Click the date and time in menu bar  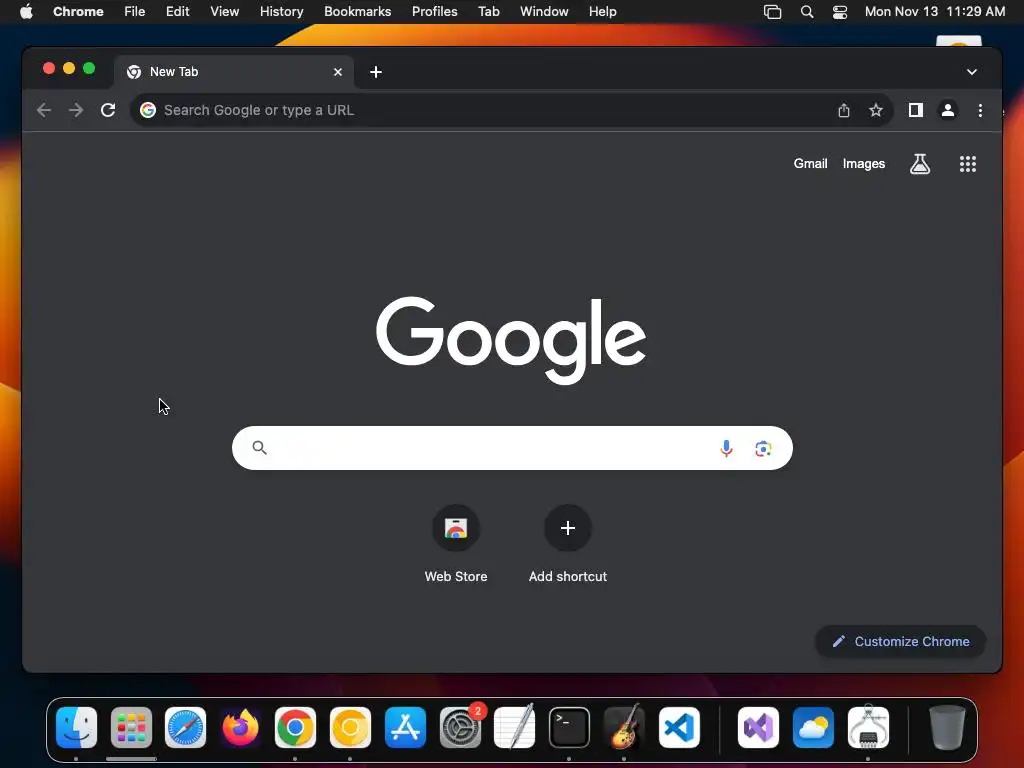pyautogui.click(x=935, y=12)
